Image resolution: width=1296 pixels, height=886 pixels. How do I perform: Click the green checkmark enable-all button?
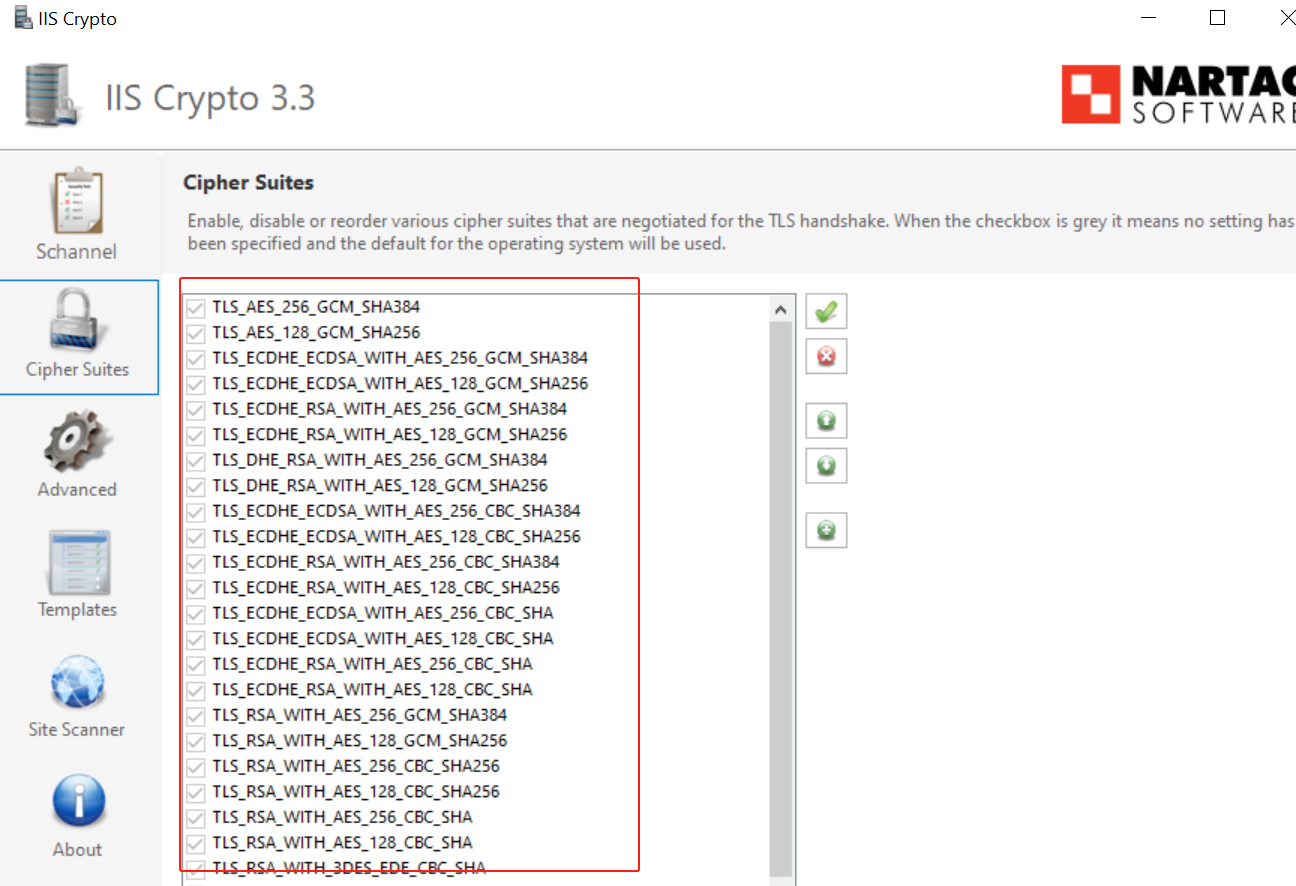click(x=826, y=312)
